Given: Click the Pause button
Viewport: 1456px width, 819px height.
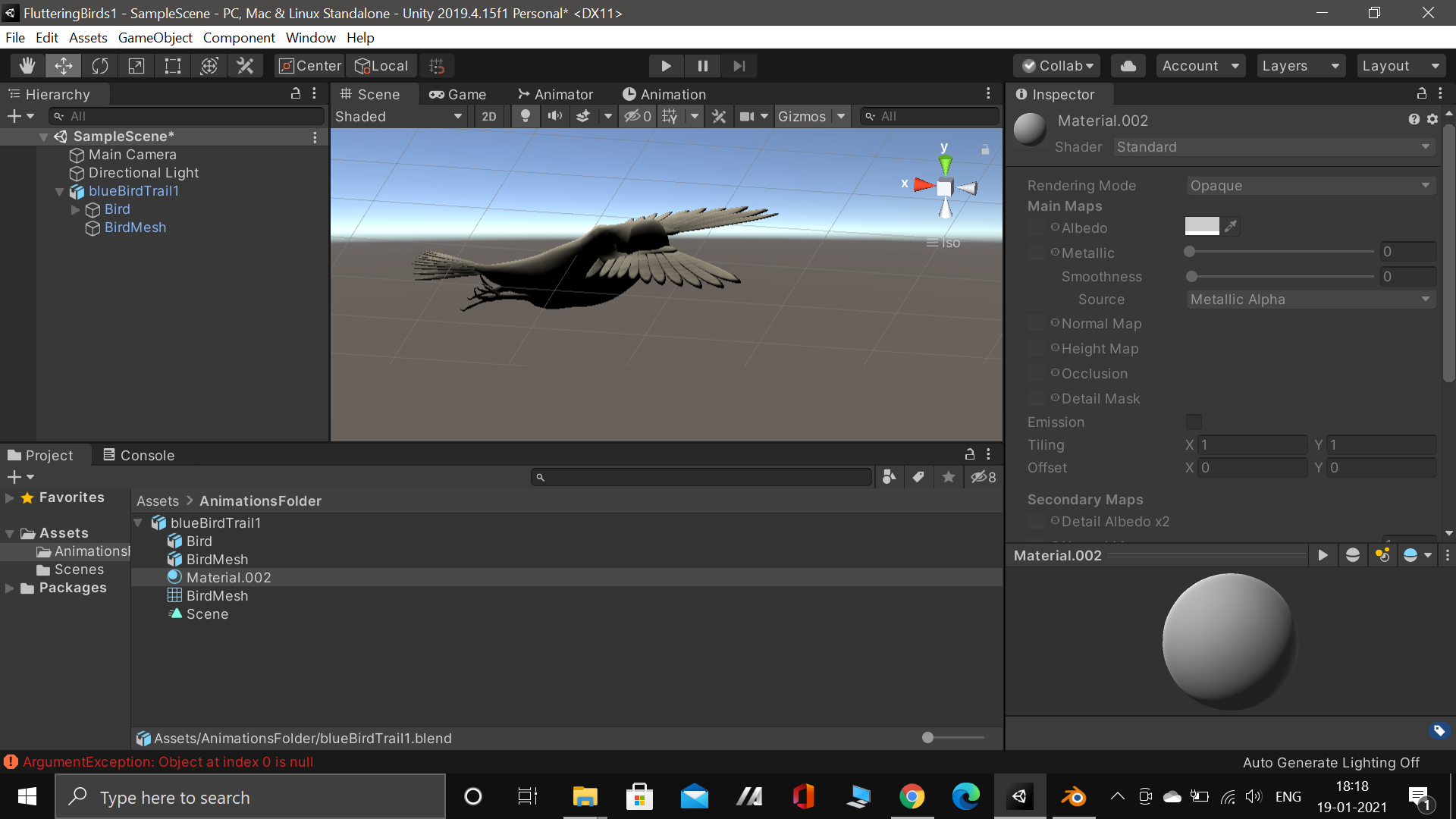Looking at the screenshot, I should click(x=702, y=66).
